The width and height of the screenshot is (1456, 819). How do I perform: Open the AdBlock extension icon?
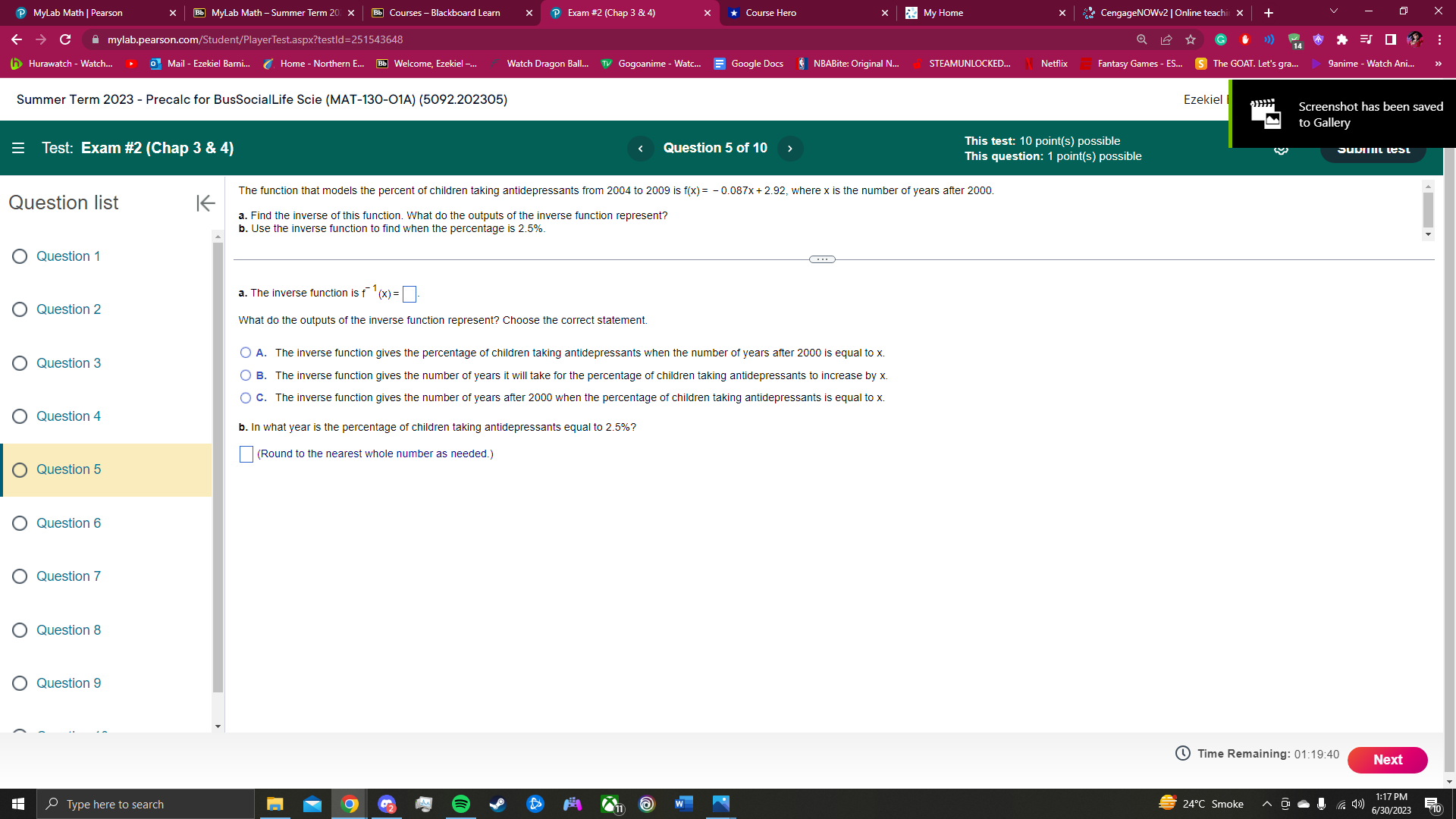pos(1244,39)
